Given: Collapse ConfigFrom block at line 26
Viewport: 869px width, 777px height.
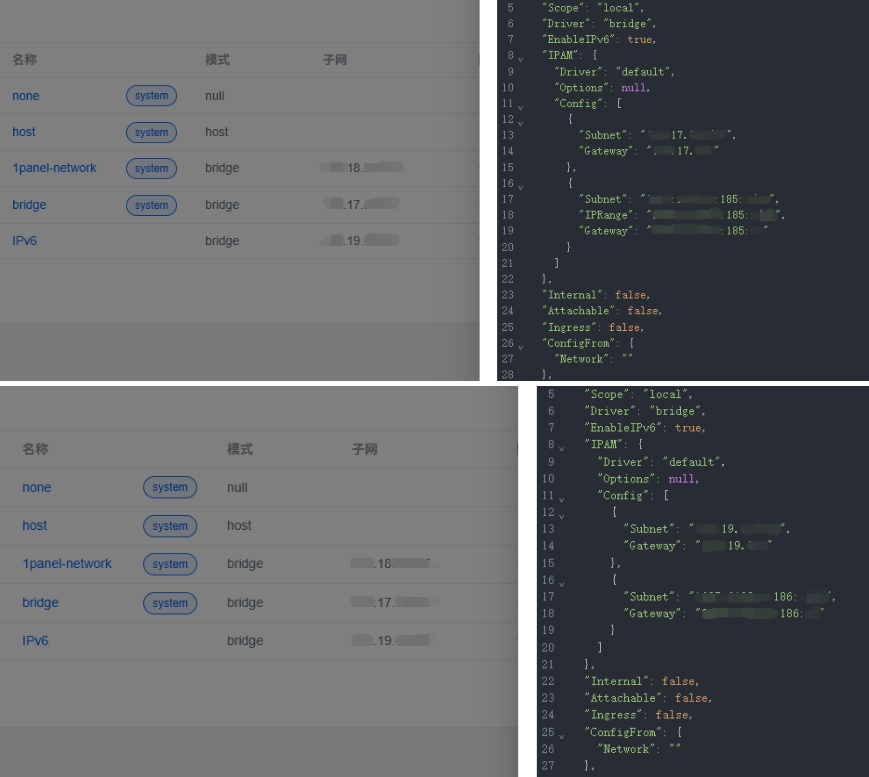Looking at the screenshot, I should pos(520,346).
